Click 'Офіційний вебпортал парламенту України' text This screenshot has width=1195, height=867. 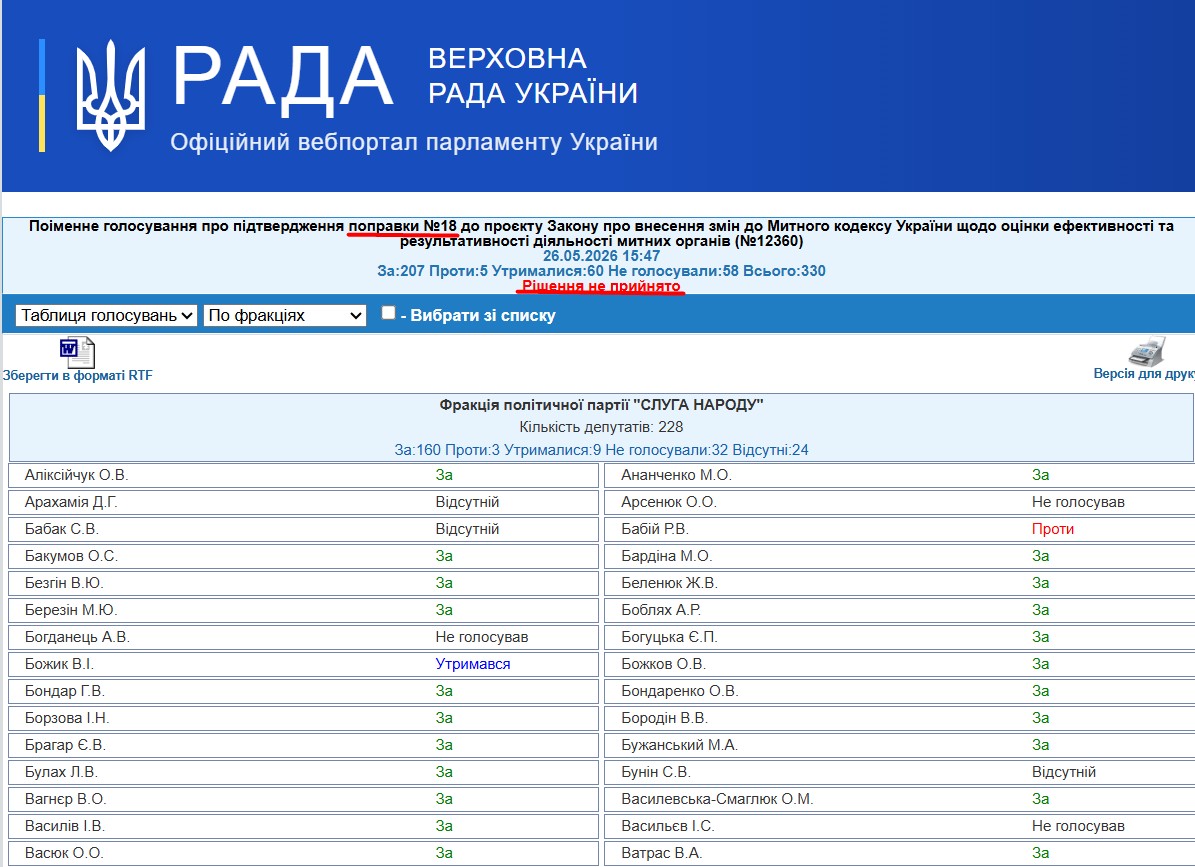tap(414, 142)
